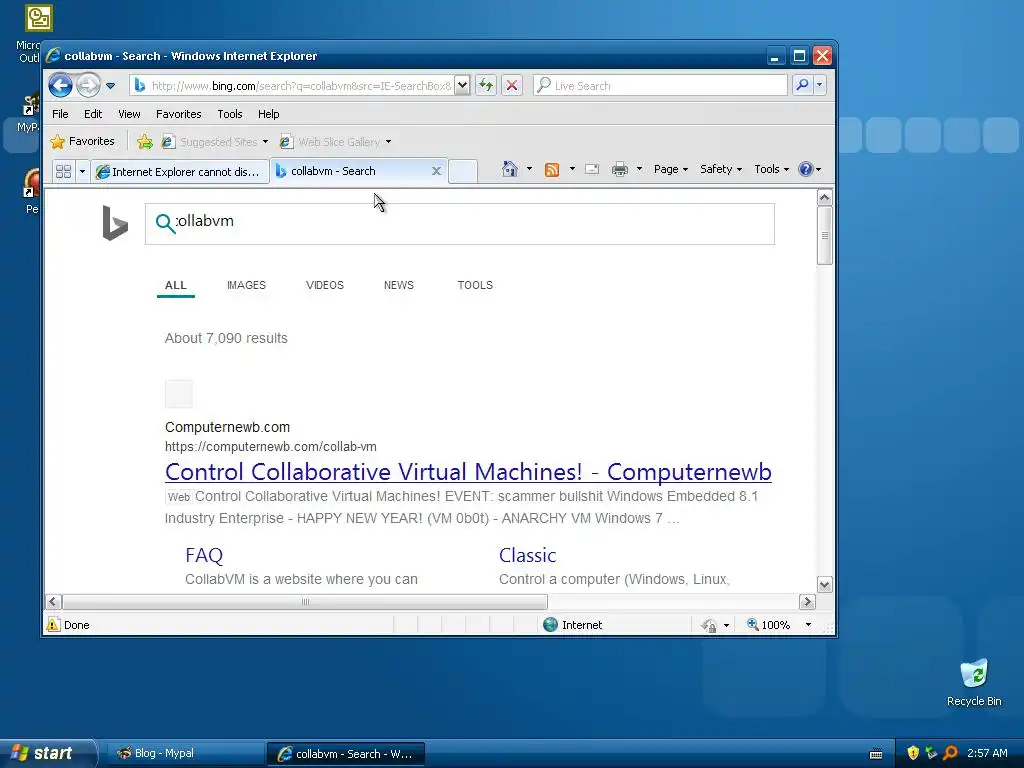The height and width of the screenshot is (768, 1024).
Task: Click the Read Mail icon
Action: [592, 170]
